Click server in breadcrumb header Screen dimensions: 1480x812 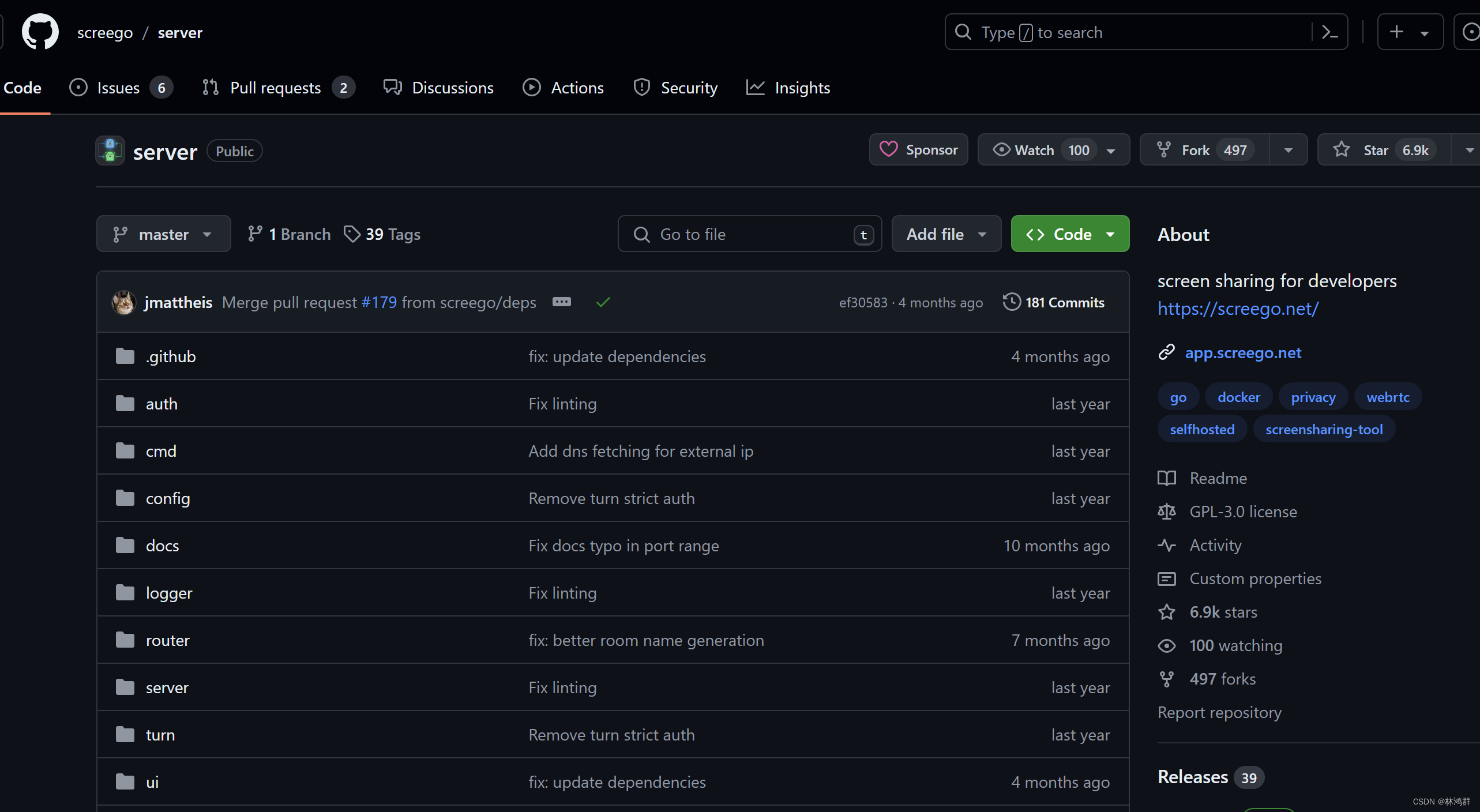pos(180,33)
